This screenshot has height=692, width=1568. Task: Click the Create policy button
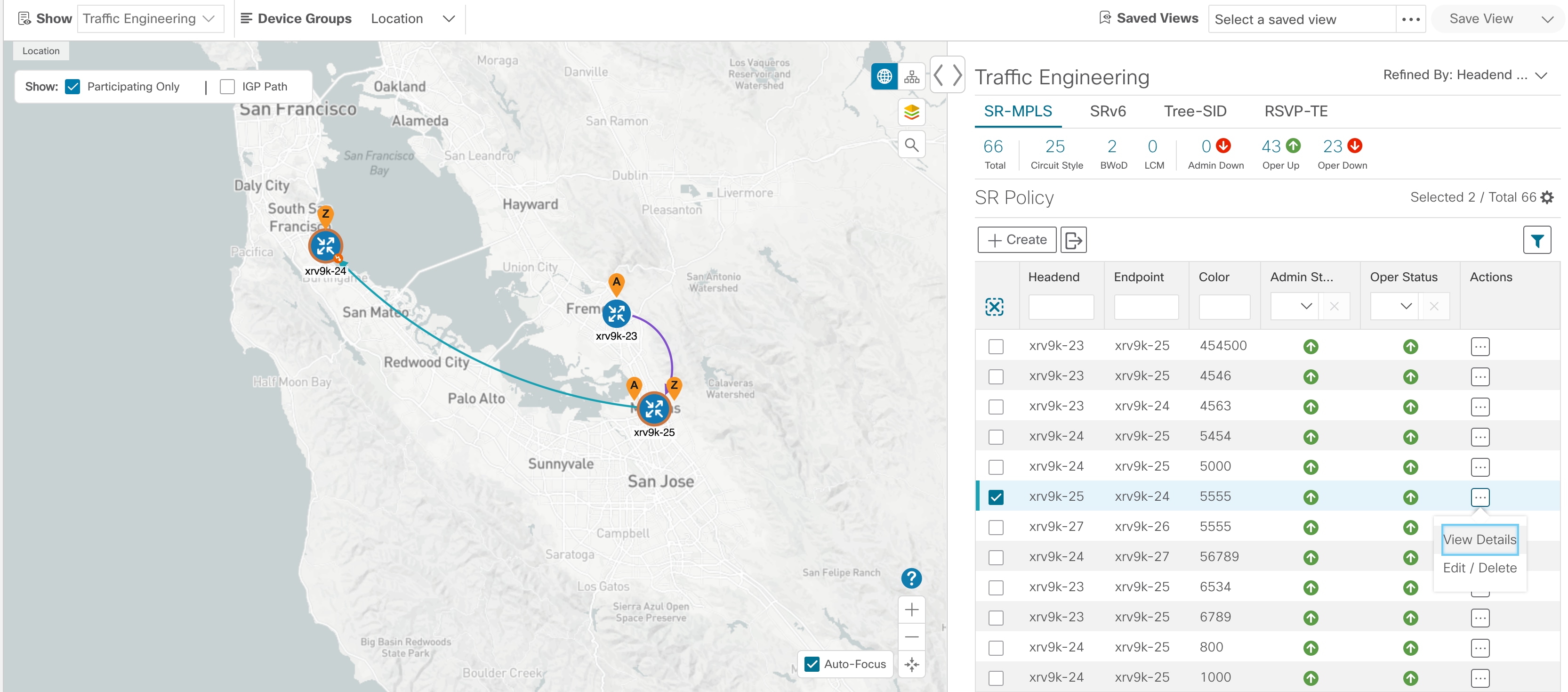pos(1016,240)
